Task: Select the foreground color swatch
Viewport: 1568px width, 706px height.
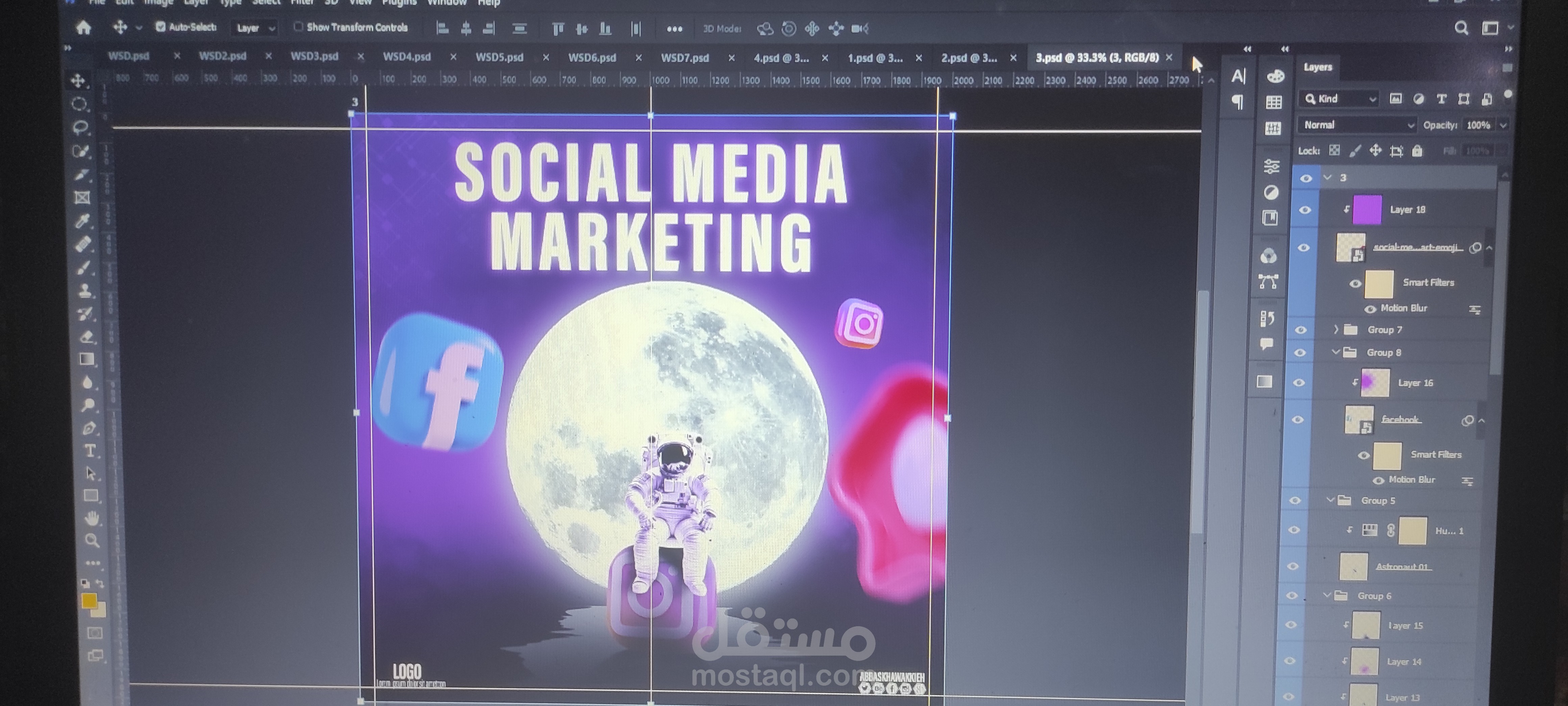Action: (89, 601)
